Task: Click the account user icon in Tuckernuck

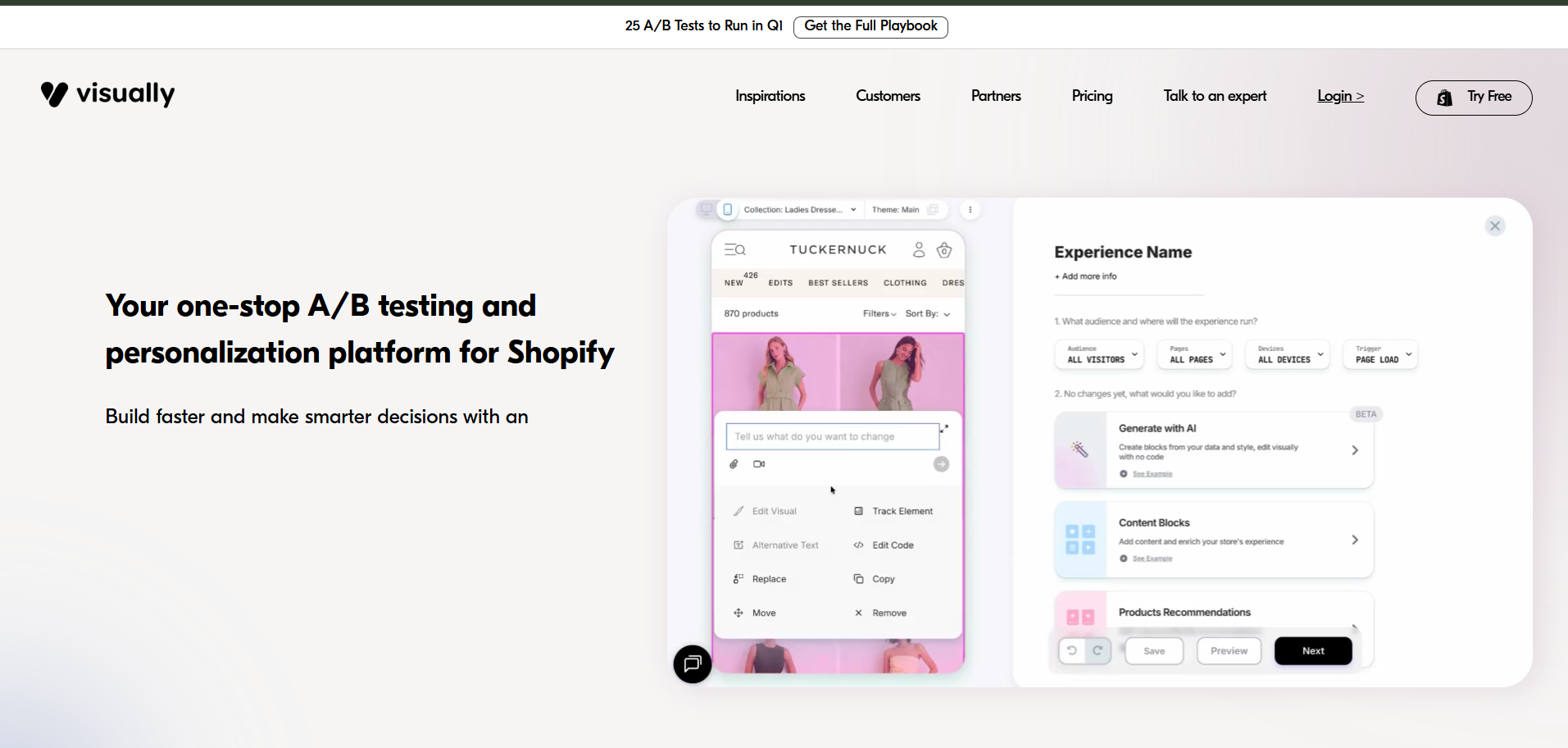Action: tap(919, 250)
